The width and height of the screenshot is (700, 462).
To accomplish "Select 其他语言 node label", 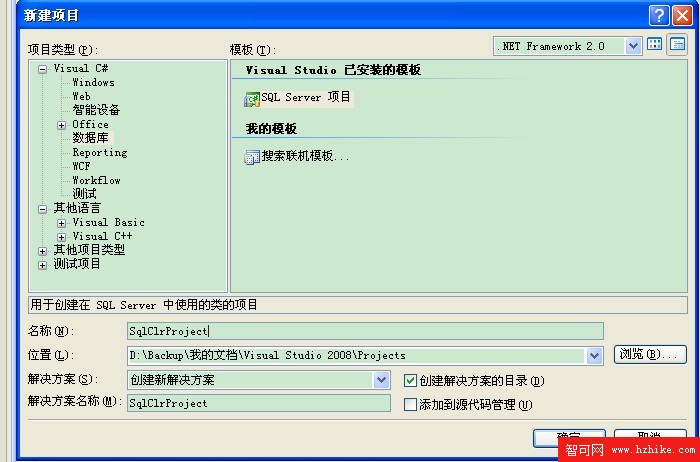I will pyautogui.click(x=77, y=208).
